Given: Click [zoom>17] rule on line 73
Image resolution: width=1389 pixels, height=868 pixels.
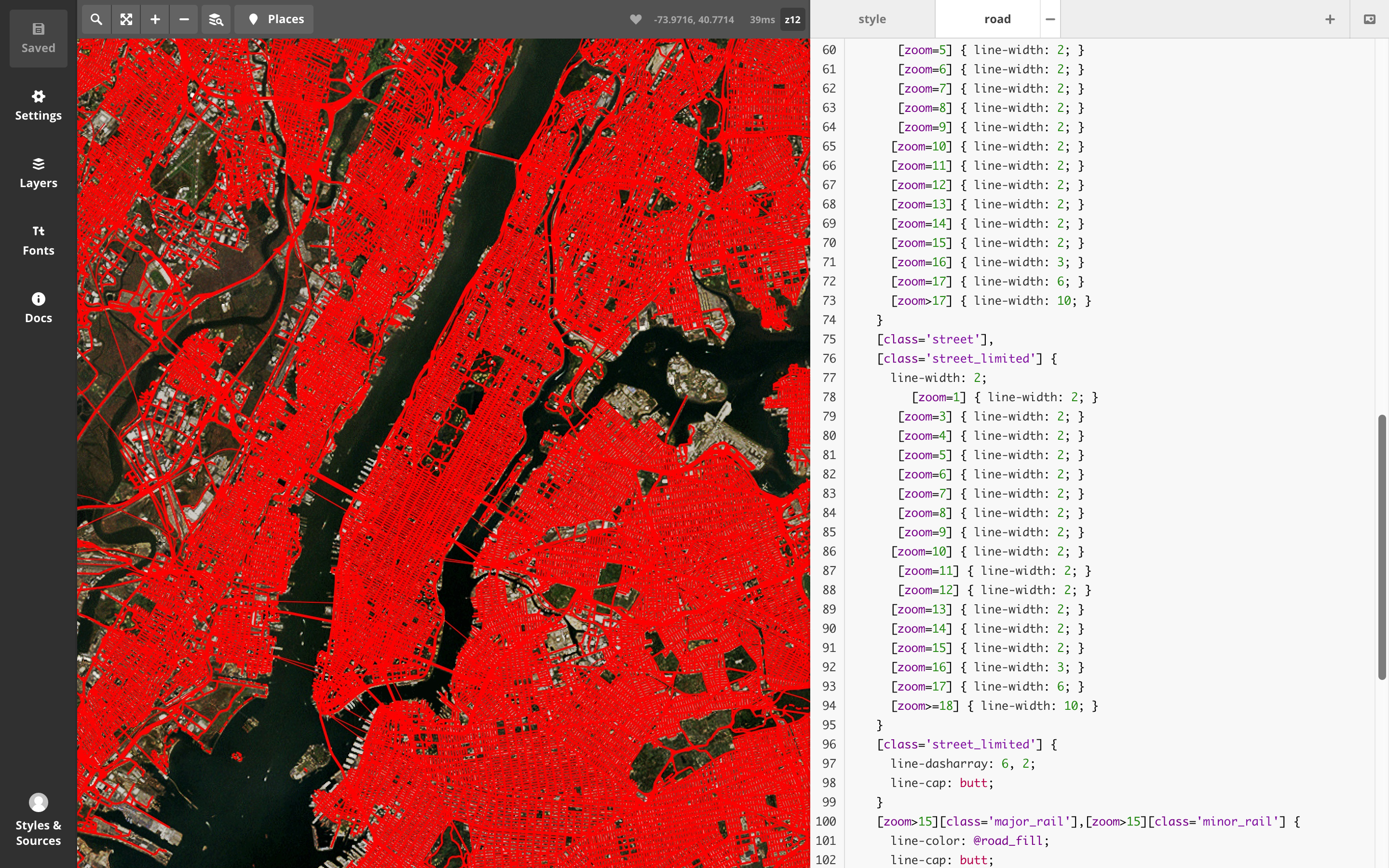Looking at the screenshot, I should pos(991,301).
